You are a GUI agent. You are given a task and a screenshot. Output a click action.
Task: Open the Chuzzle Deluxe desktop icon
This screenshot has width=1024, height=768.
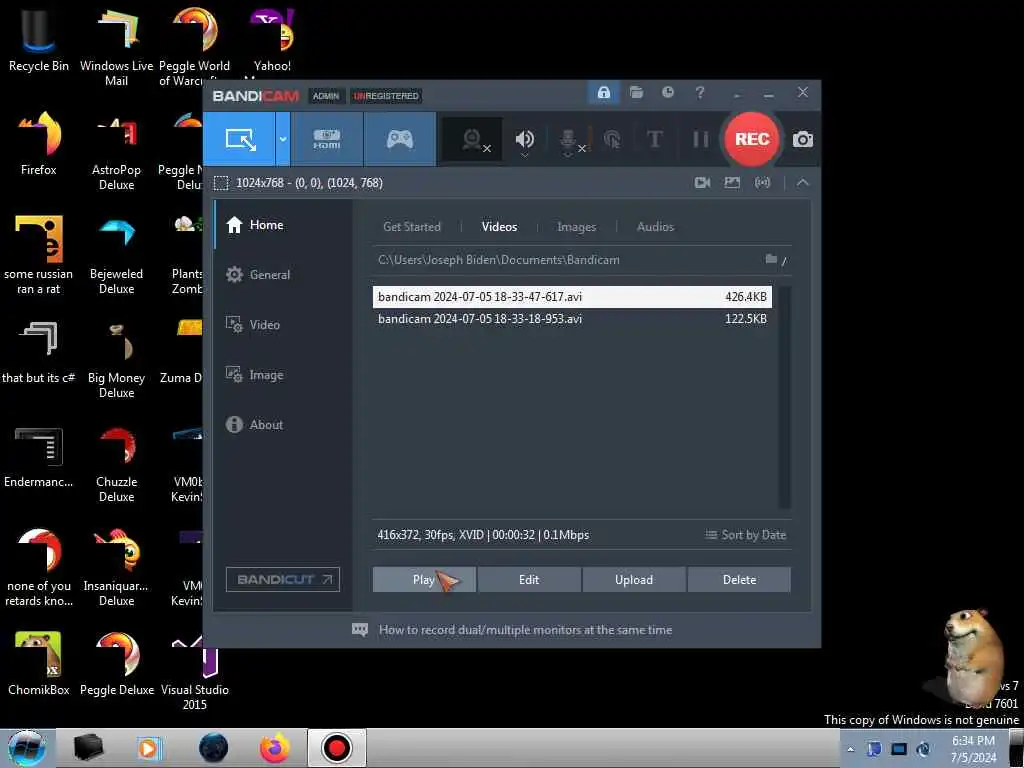(x=116, y=462)
